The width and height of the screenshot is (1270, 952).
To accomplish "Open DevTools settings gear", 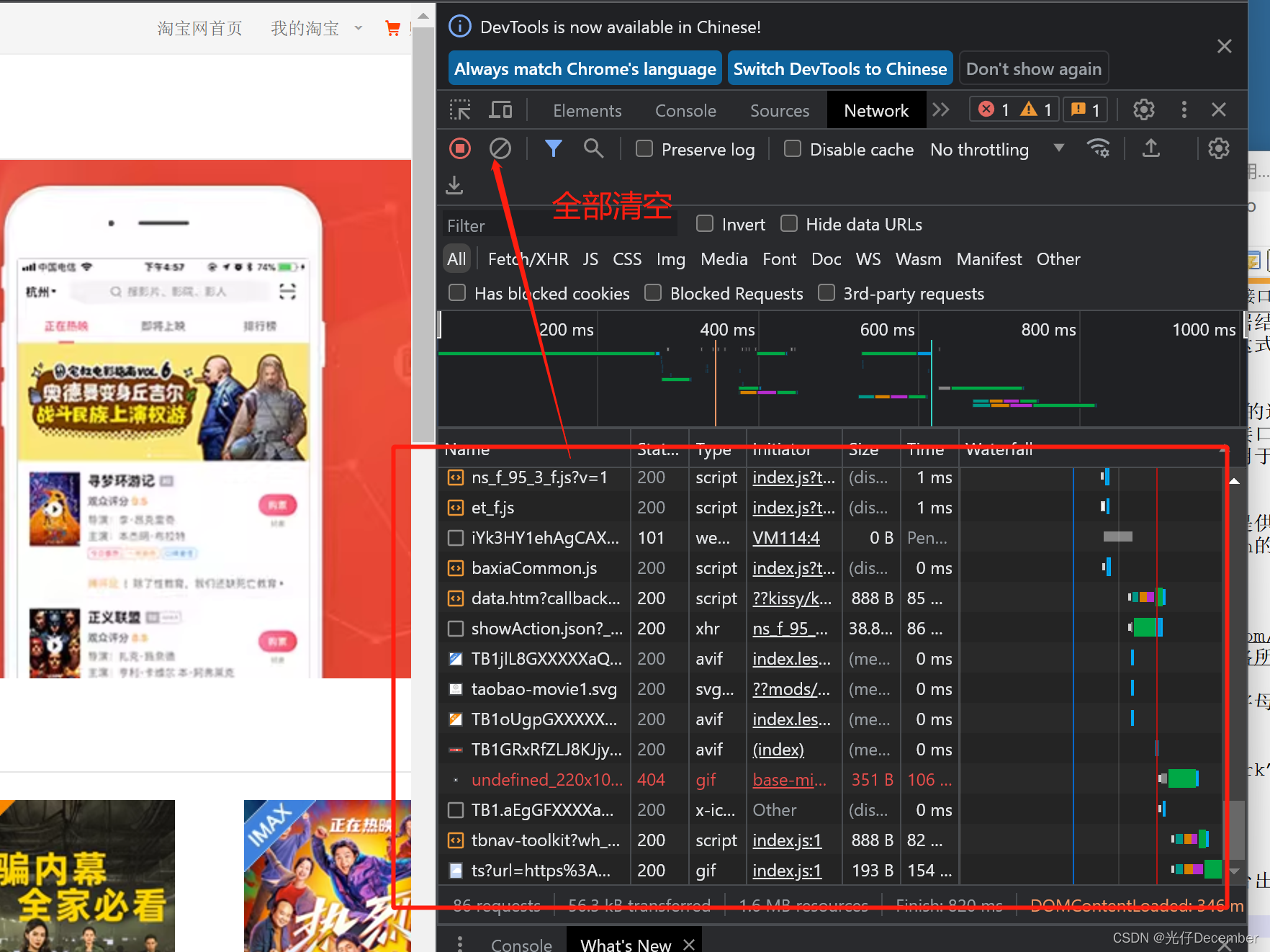I will click(x=1143, y=109).
